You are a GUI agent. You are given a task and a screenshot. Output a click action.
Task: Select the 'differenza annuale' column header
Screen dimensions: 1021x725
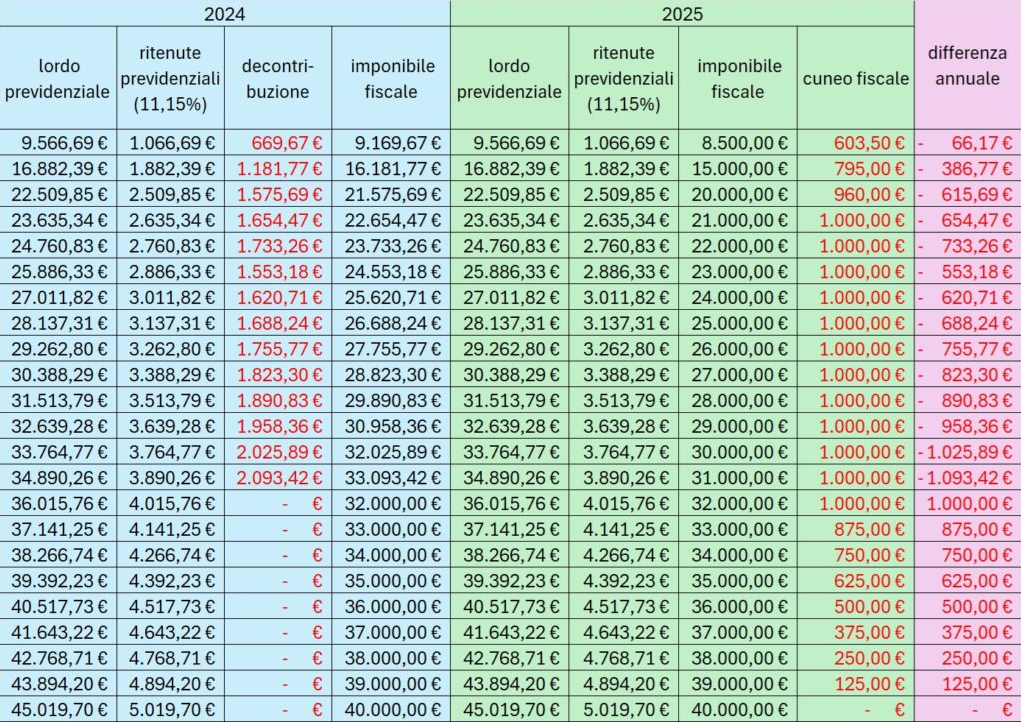pyautogui.click(x=967, y=65)
